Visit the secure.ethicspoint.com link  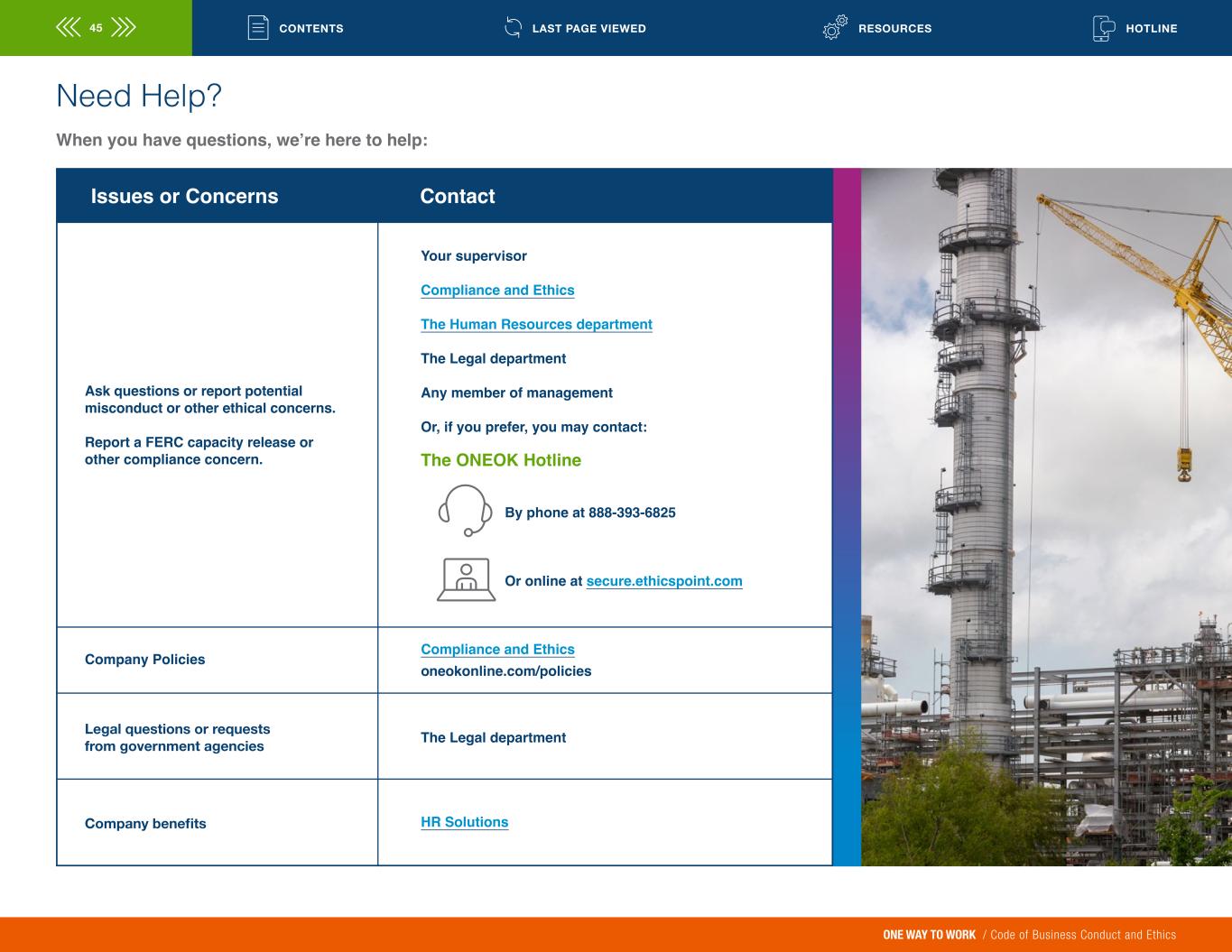click(x=663, y=581)
